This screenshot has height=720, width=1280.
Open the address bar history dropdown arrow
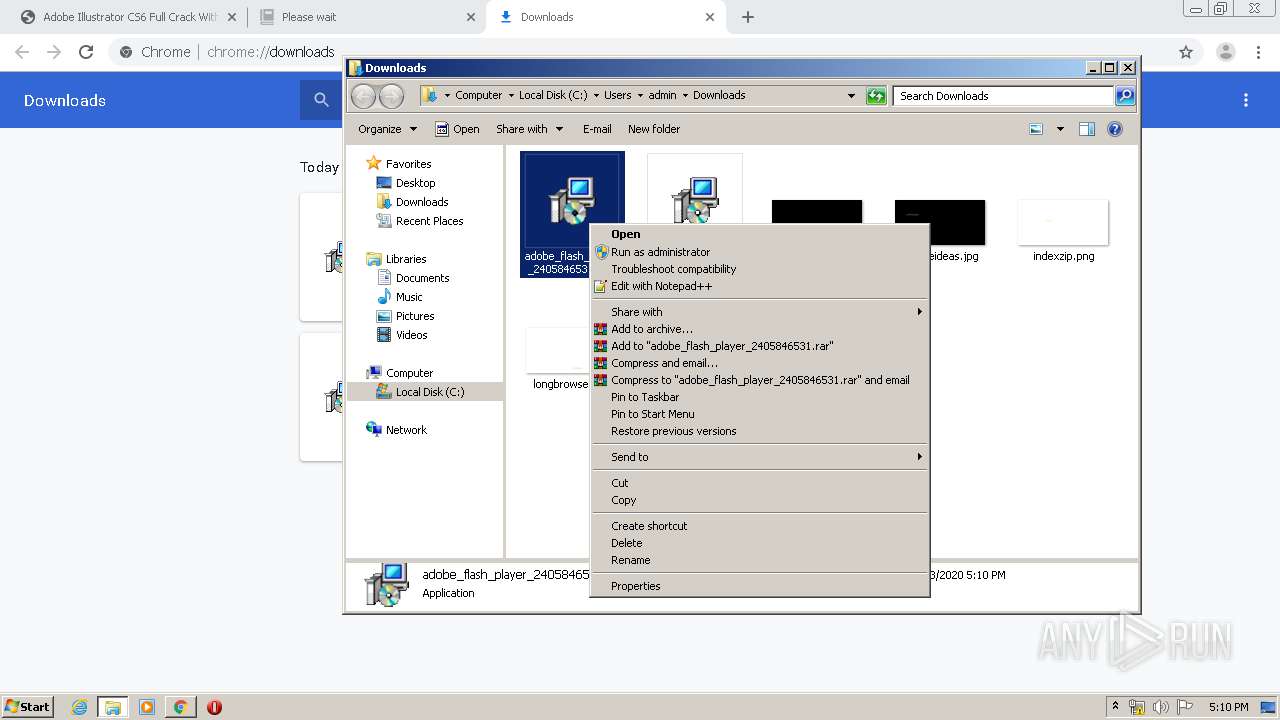point(851,96)
